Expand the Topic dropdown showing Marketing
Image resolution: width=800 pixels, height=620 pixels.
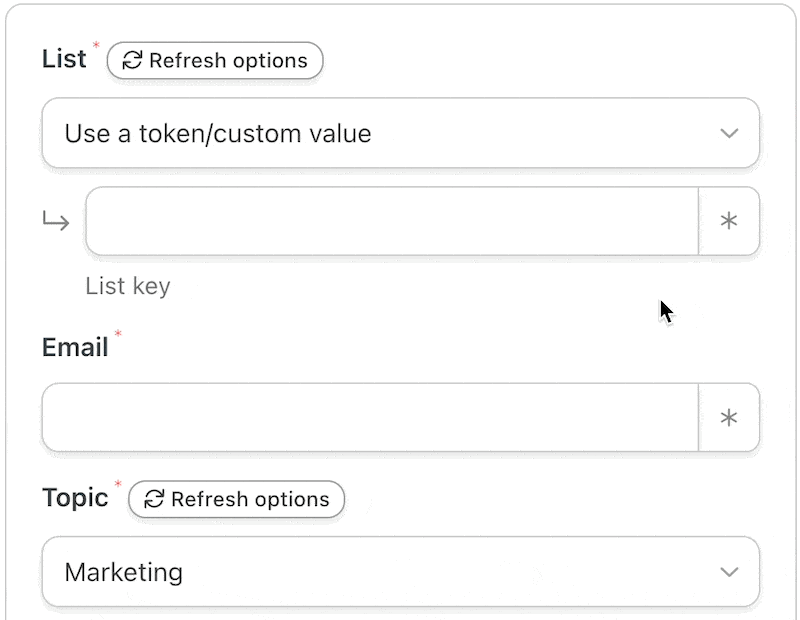click(400, 572)
